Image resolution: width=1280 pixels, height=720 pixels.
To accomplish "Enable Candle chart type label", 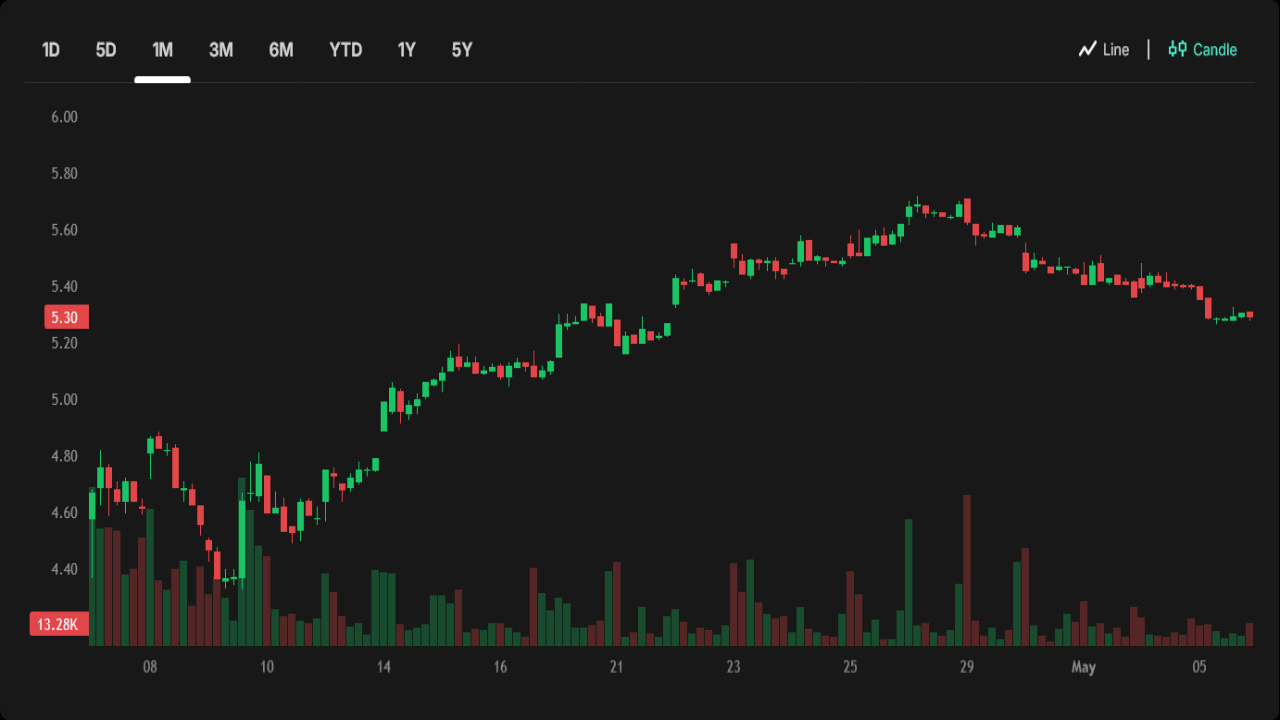I will pos(1215,50).
